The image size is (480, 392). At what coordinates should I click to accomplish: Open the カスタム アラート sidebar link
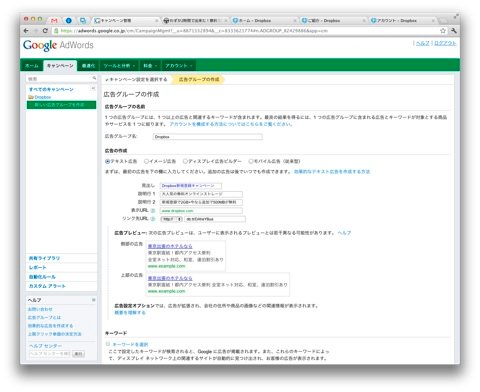(47, 286)
